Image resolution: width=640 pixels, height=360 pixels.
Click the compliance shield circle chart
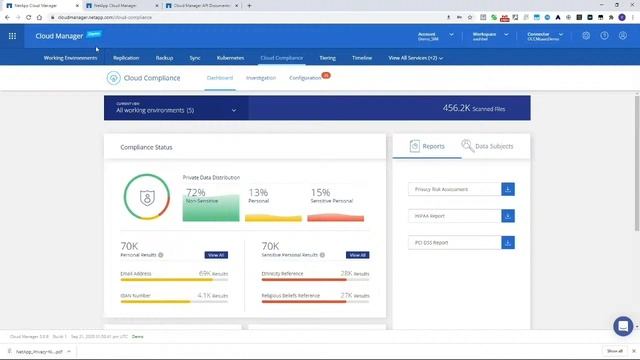pyautogui.click(x=147, y=198)
